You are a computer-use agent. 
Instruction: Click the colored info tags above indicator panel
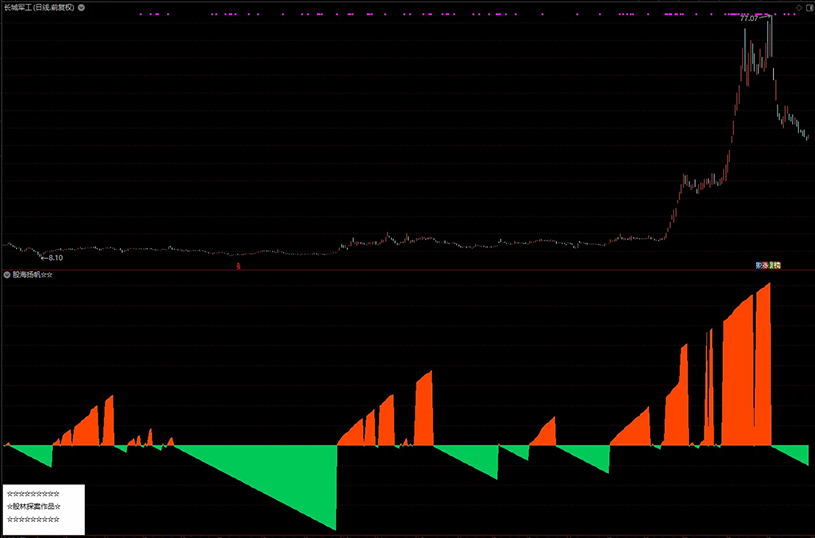[x=768, y=265]
